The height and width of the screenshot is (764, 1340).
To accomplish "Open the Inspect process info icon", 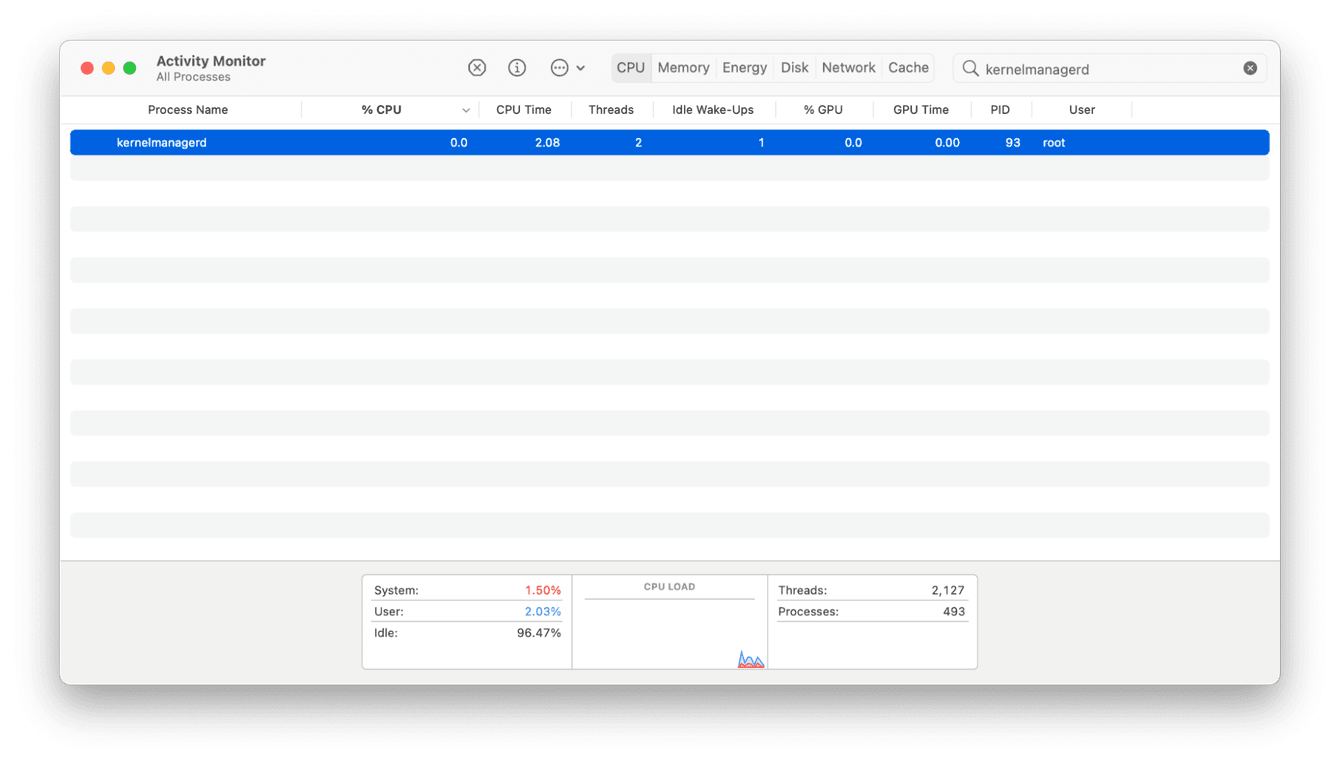I will coord(517,67).
